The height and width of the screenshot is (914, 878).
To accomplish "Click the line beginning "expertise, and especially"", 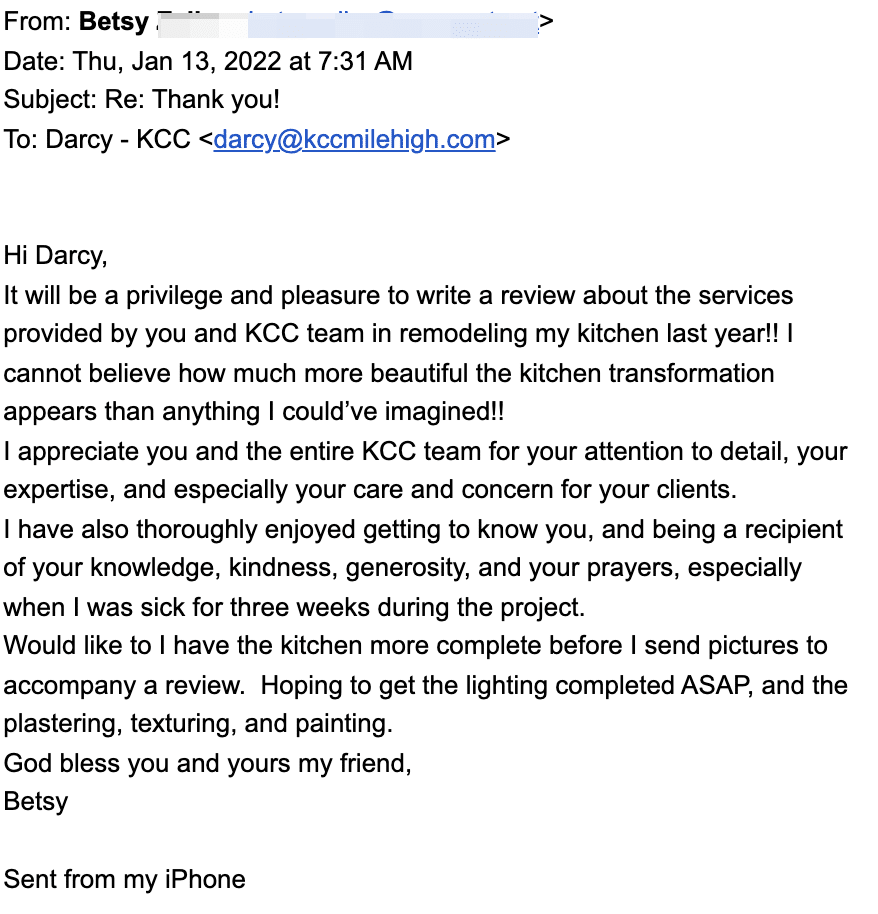I will (370, 490).
